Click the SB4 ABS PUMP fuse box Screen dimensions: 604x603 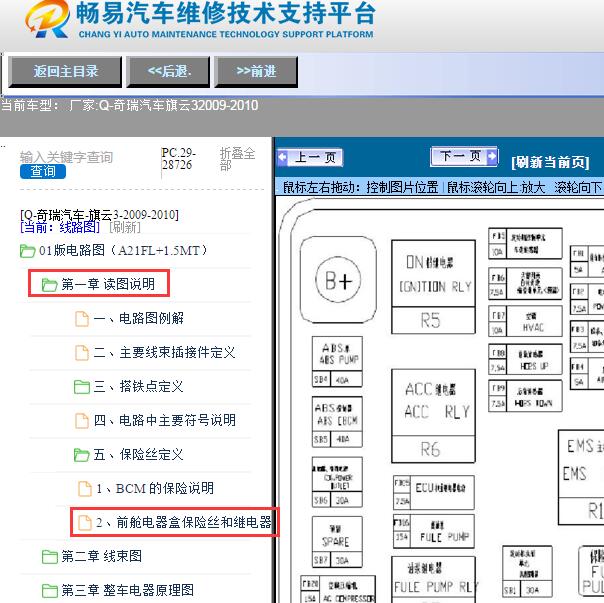tap(337, 361)
